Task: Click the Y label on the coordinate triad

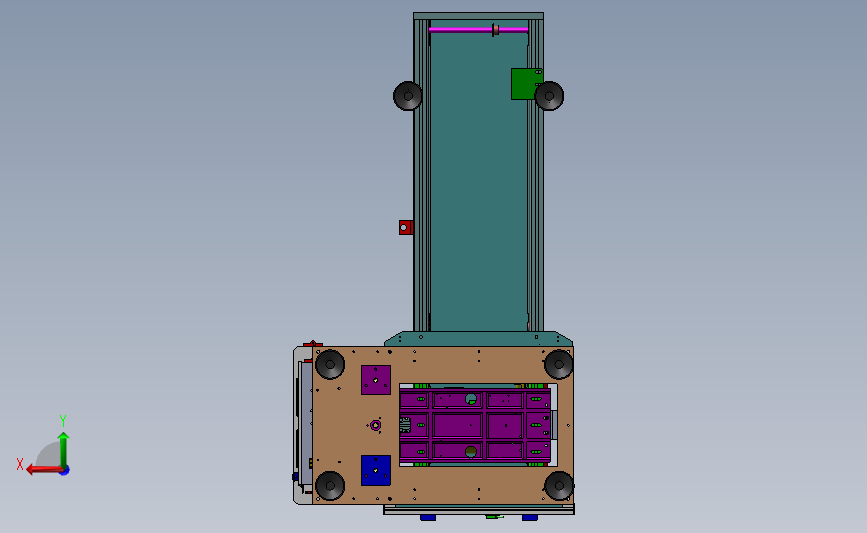Action: (x=63, y=421)
